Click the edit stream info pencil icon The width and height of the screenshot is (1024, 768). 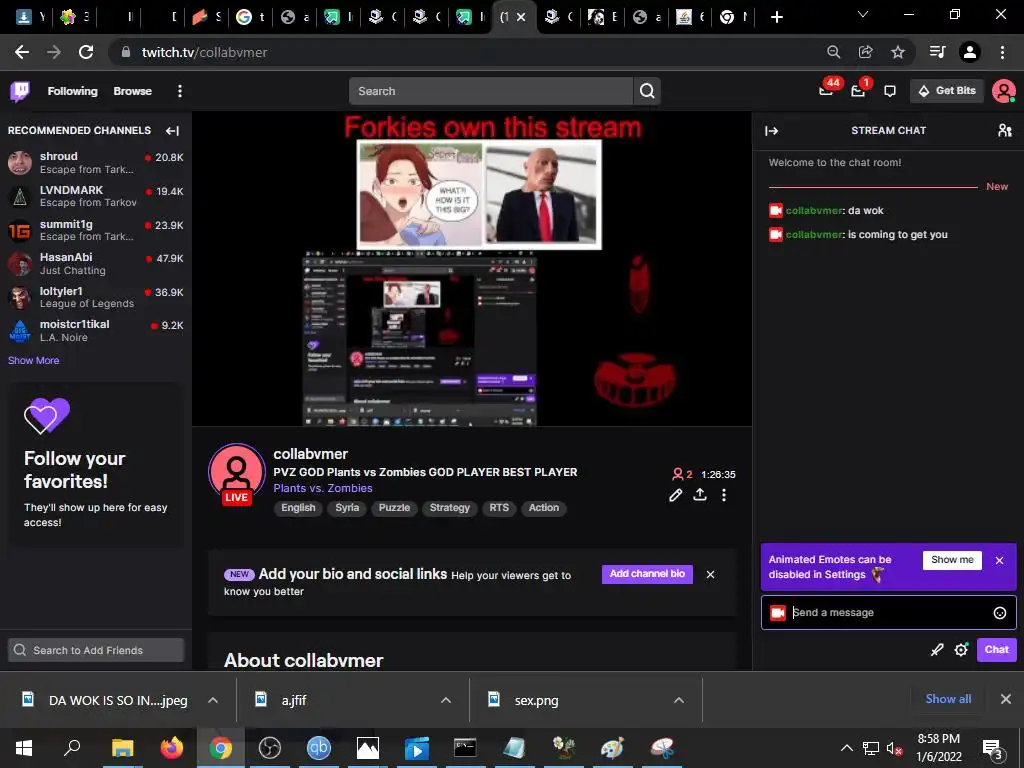pos(676,495)
